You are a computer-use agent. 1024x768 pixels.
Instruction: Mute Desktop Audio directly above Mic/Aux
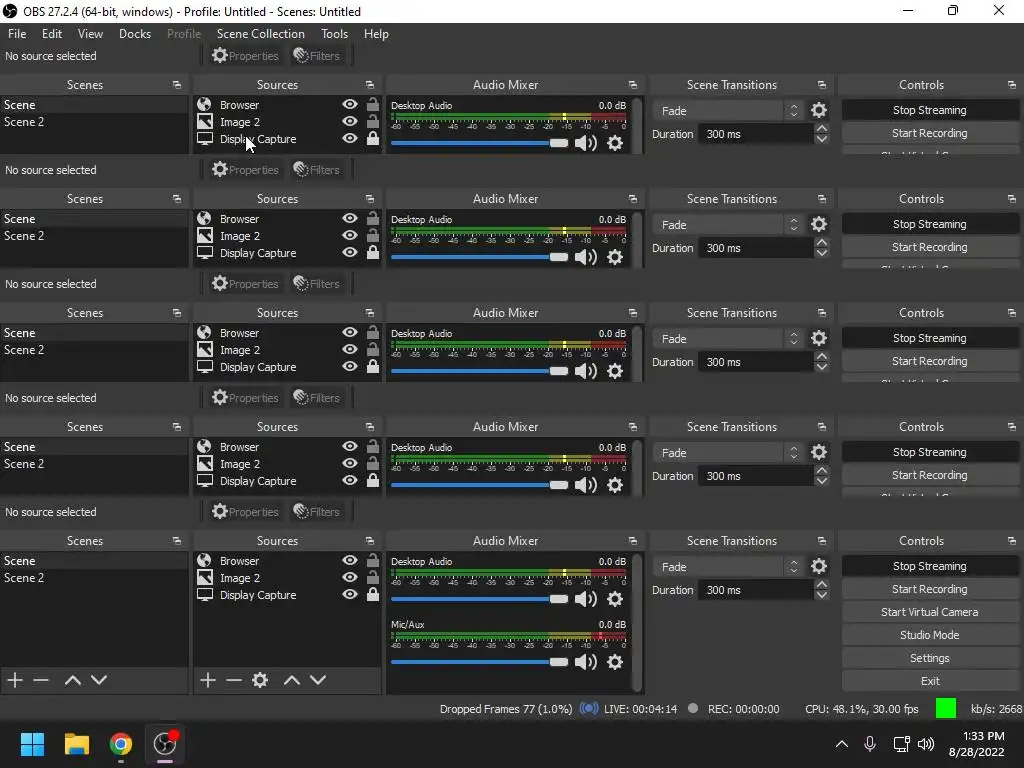click(x=586, y=599)
